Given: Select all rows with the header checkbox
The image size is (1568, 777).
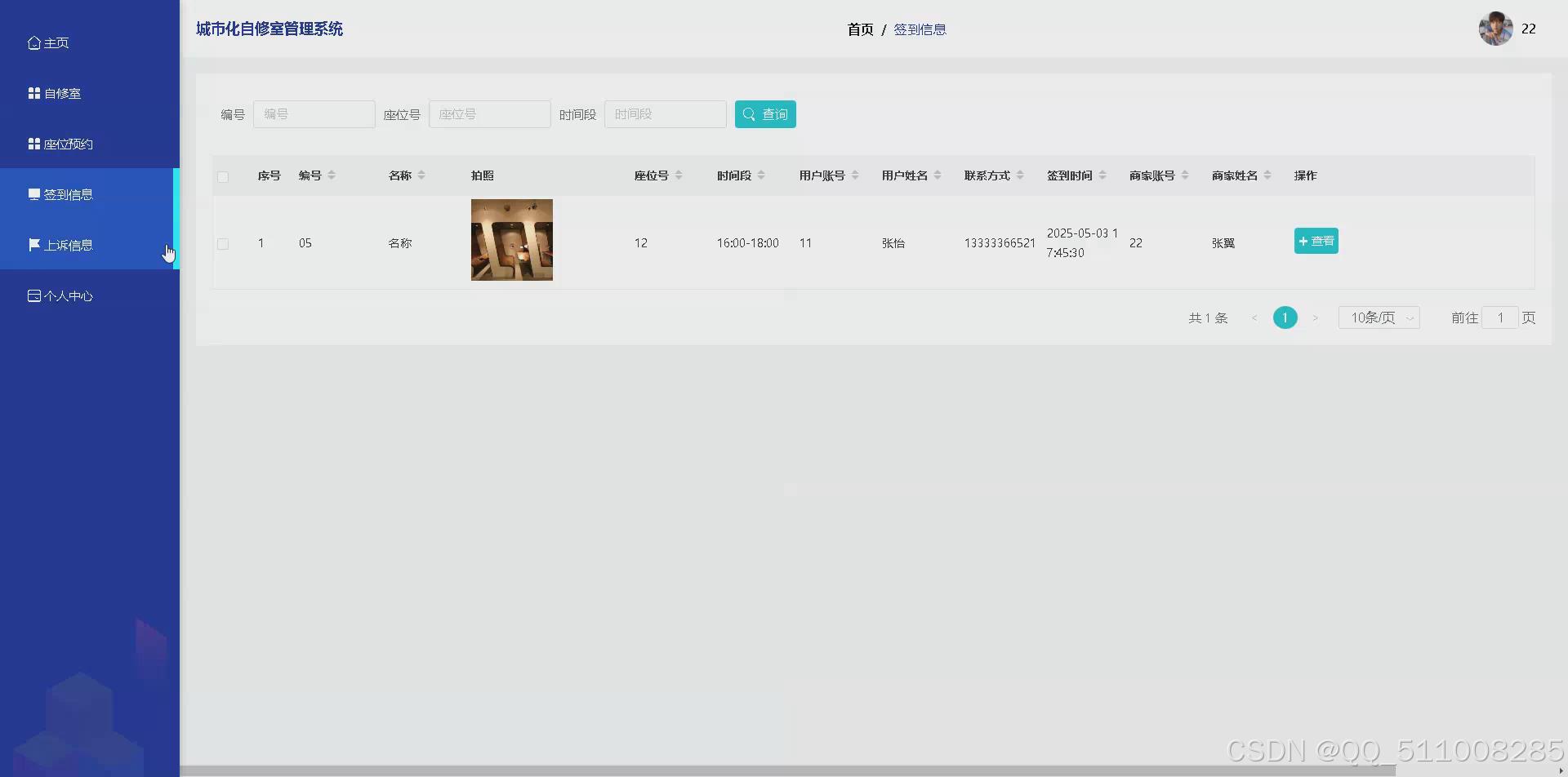Looking at the screenshot, I should point(223,176).
